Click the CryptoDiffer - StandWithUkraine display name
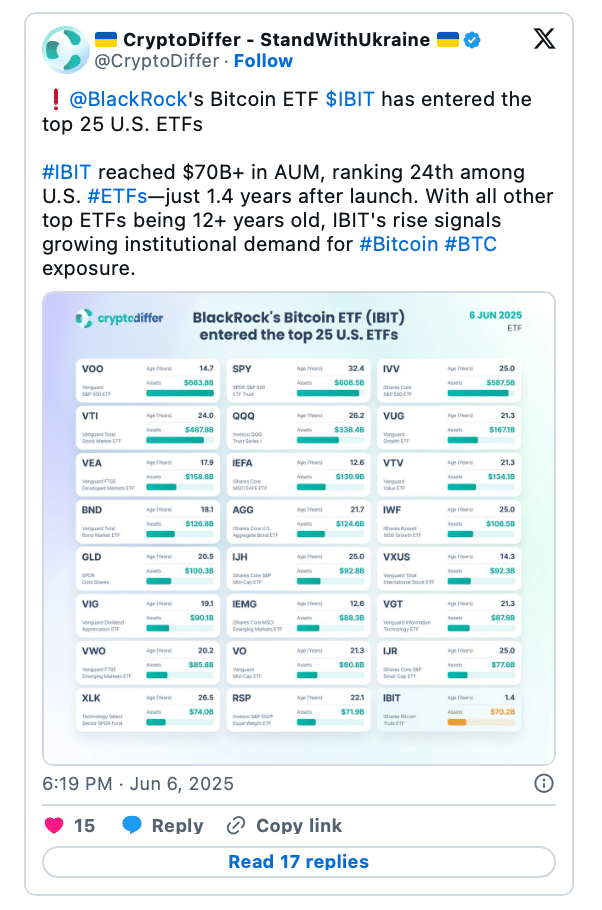602x910 pixels. (x=277, y=39)
